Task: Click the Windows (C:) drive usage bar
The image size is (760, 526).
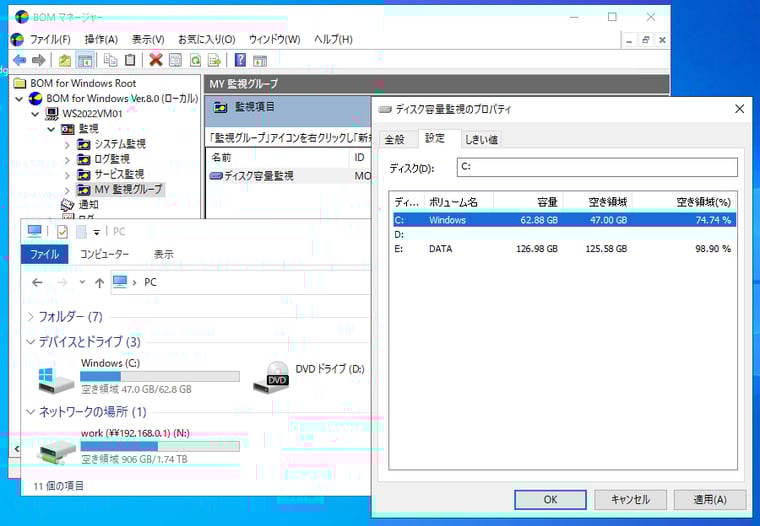Action: click(159, 376)
